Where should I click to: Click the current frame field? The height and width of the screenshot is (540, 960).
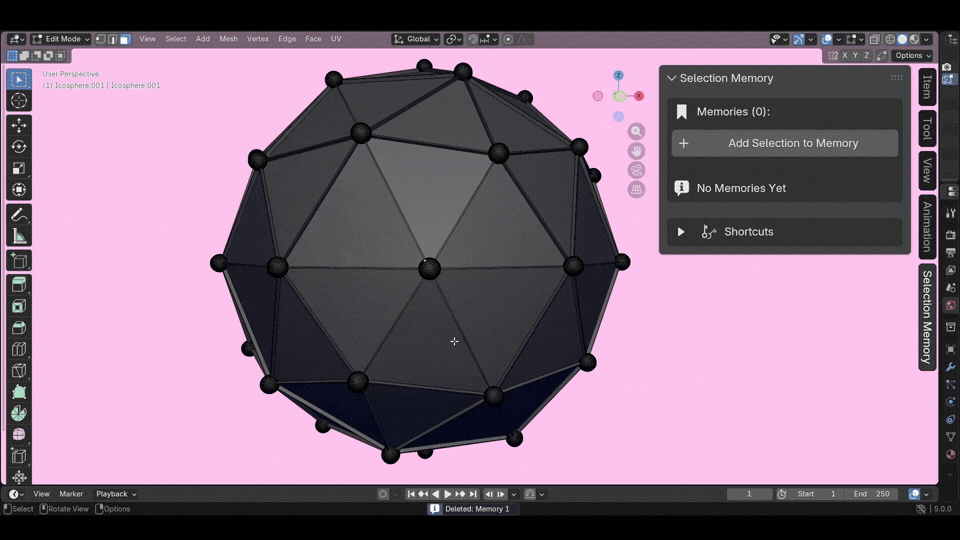click(749, 494)
